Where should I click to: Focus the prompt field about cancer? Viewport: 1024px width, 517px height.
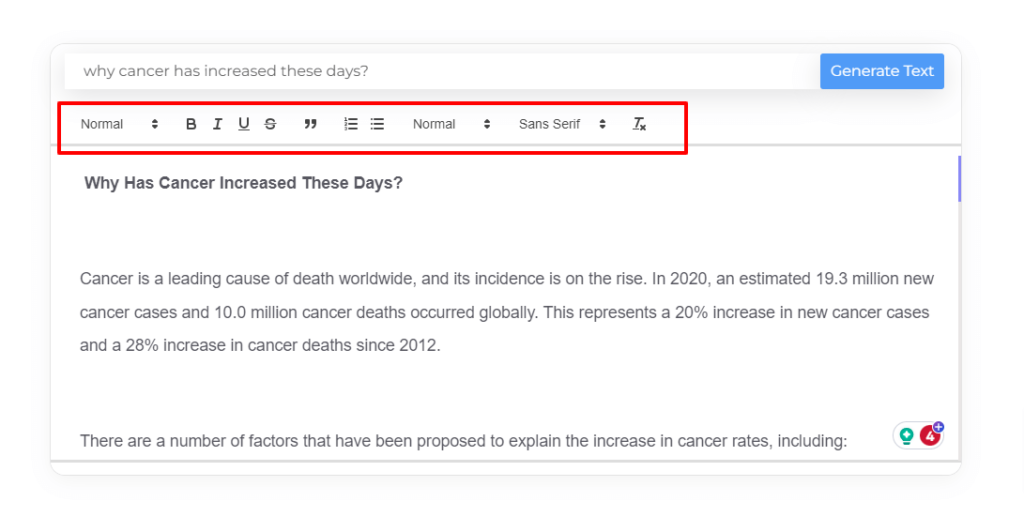[x=442, y=71]
